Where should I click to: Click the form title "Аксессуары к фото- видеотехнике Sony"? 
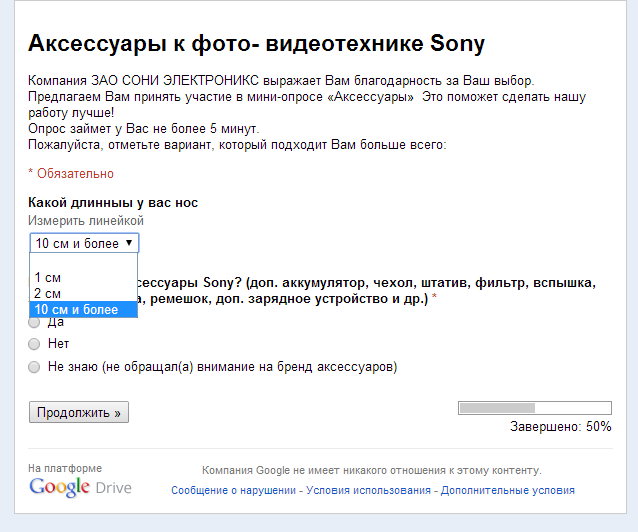[256, 44]
